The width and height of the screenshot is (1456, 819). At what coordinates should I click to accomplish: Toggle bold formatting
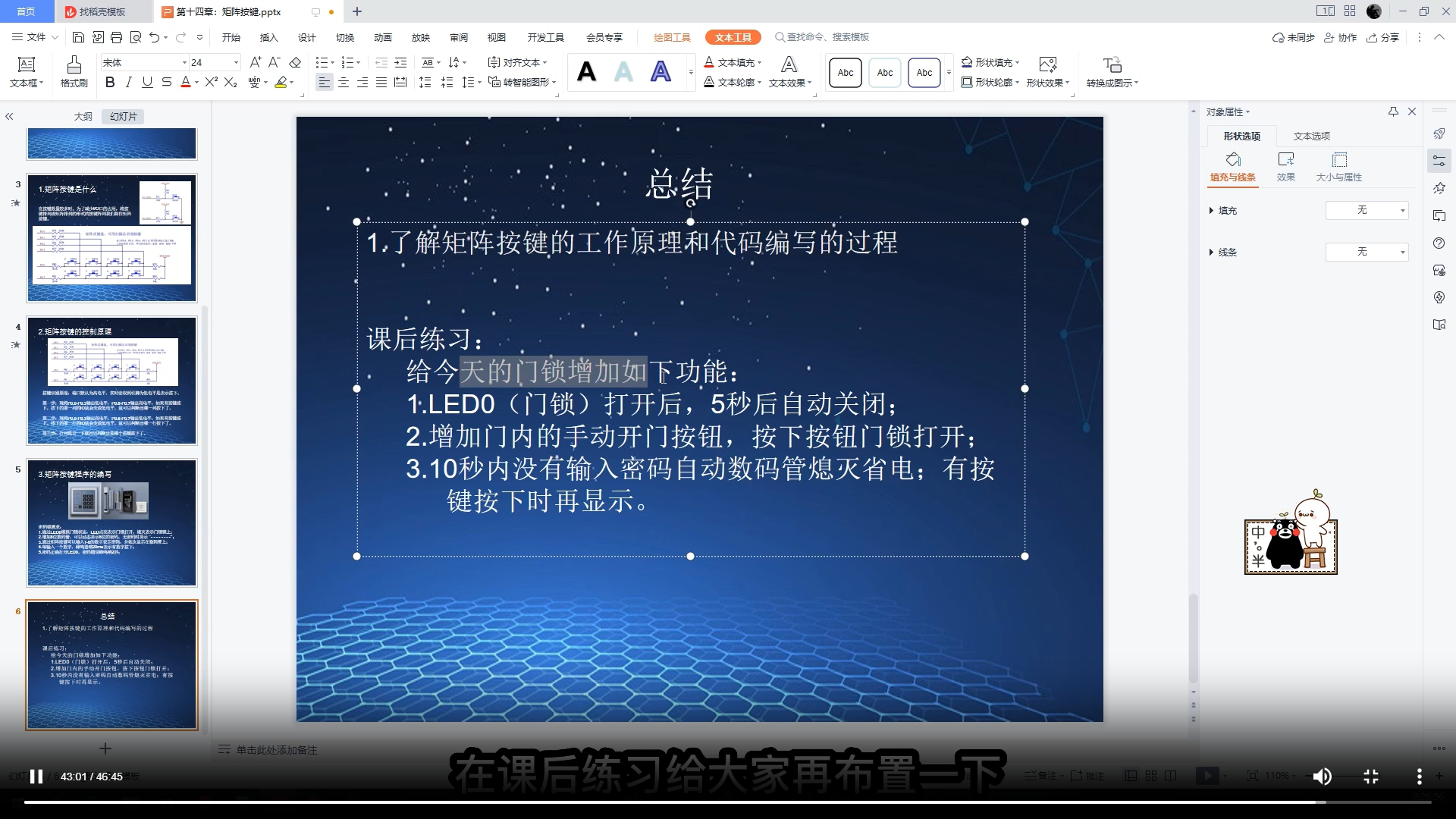(x=110, y=82)
